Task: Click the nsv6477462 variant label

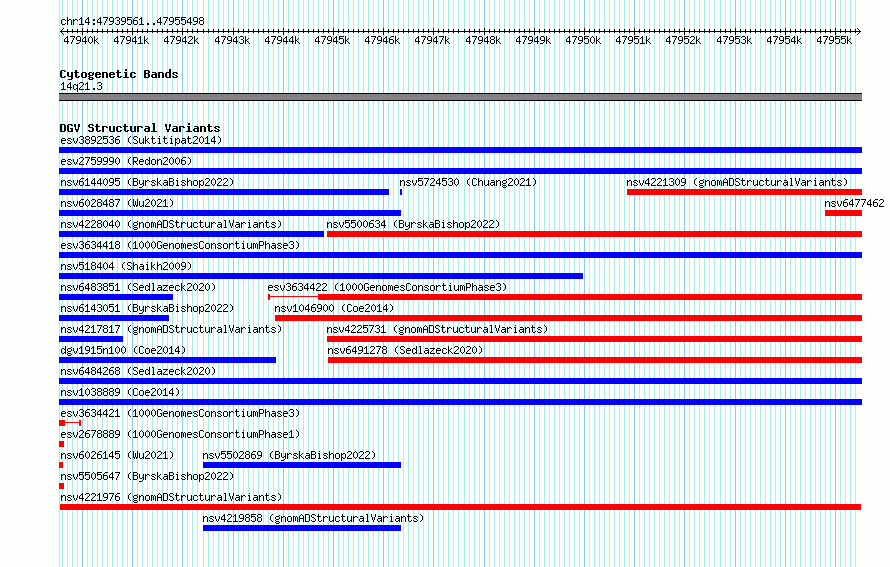Action: pos(854,203)
